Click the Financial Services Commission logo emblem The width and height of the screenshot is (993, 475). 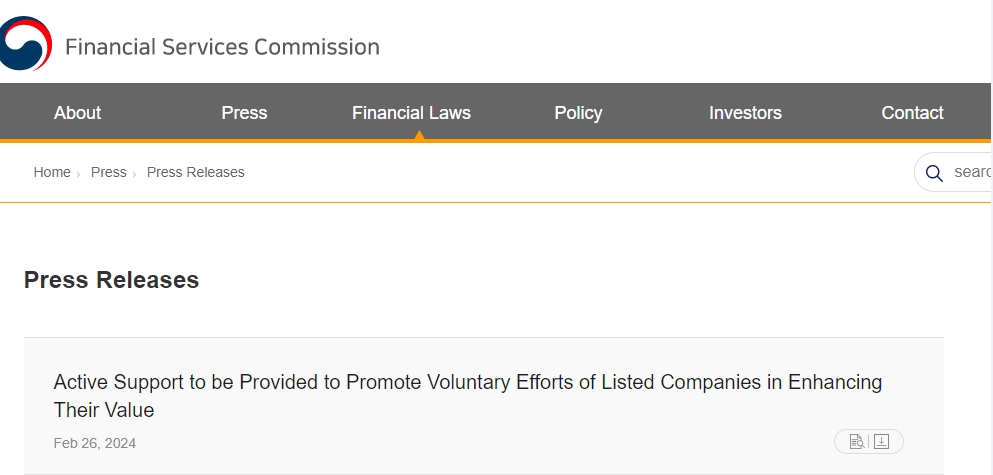tap(26, 43)
